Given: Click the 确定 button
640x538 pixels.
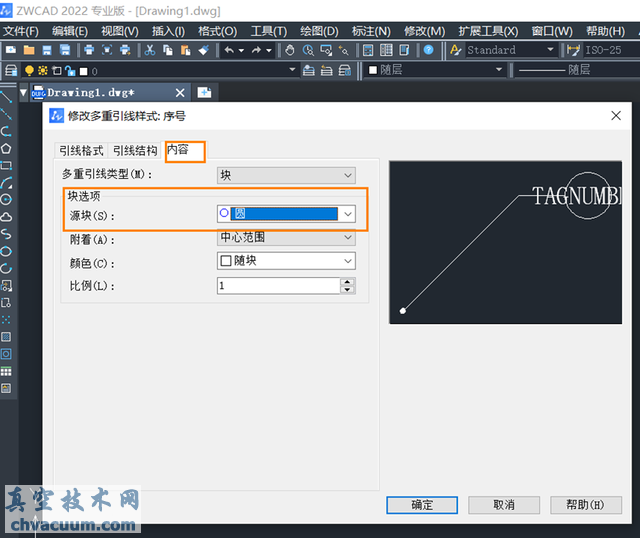Looking at the screenshot, I should 422,505.
